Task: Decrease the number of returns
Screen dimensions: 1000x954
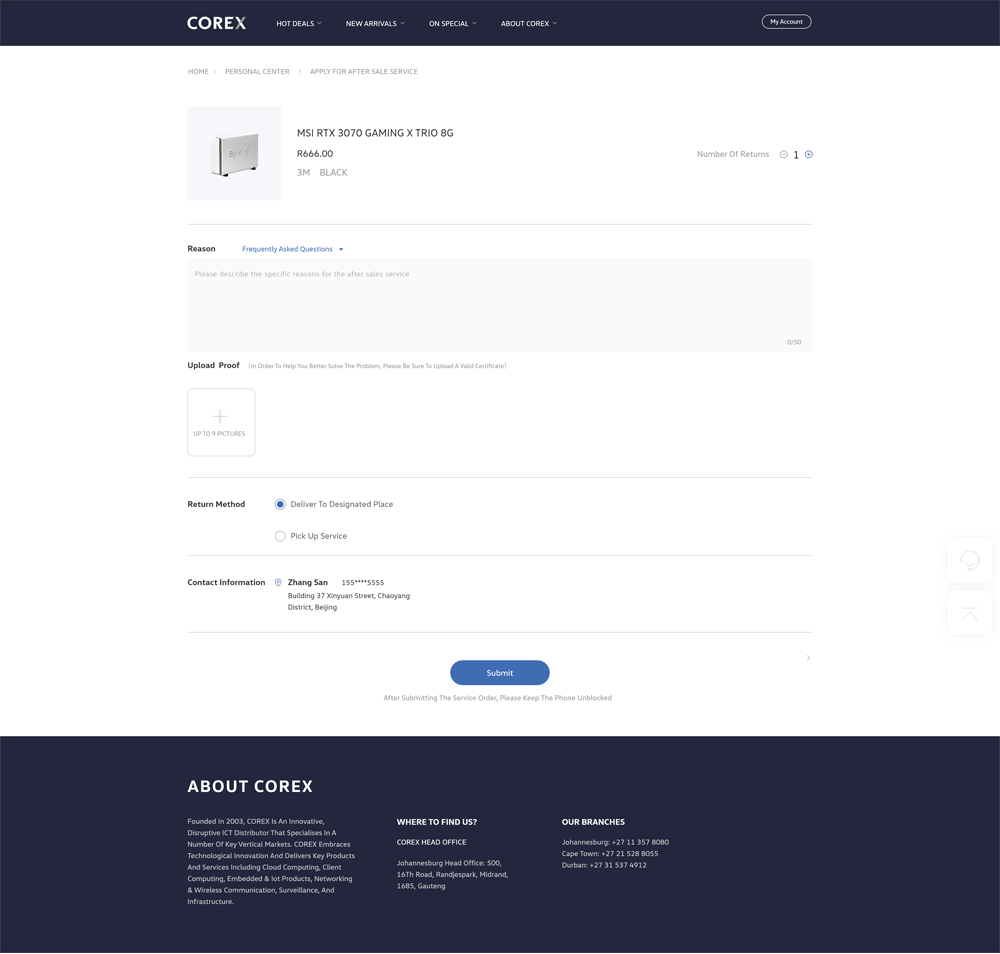Action: pyautogui.click(x=783, y=154)
